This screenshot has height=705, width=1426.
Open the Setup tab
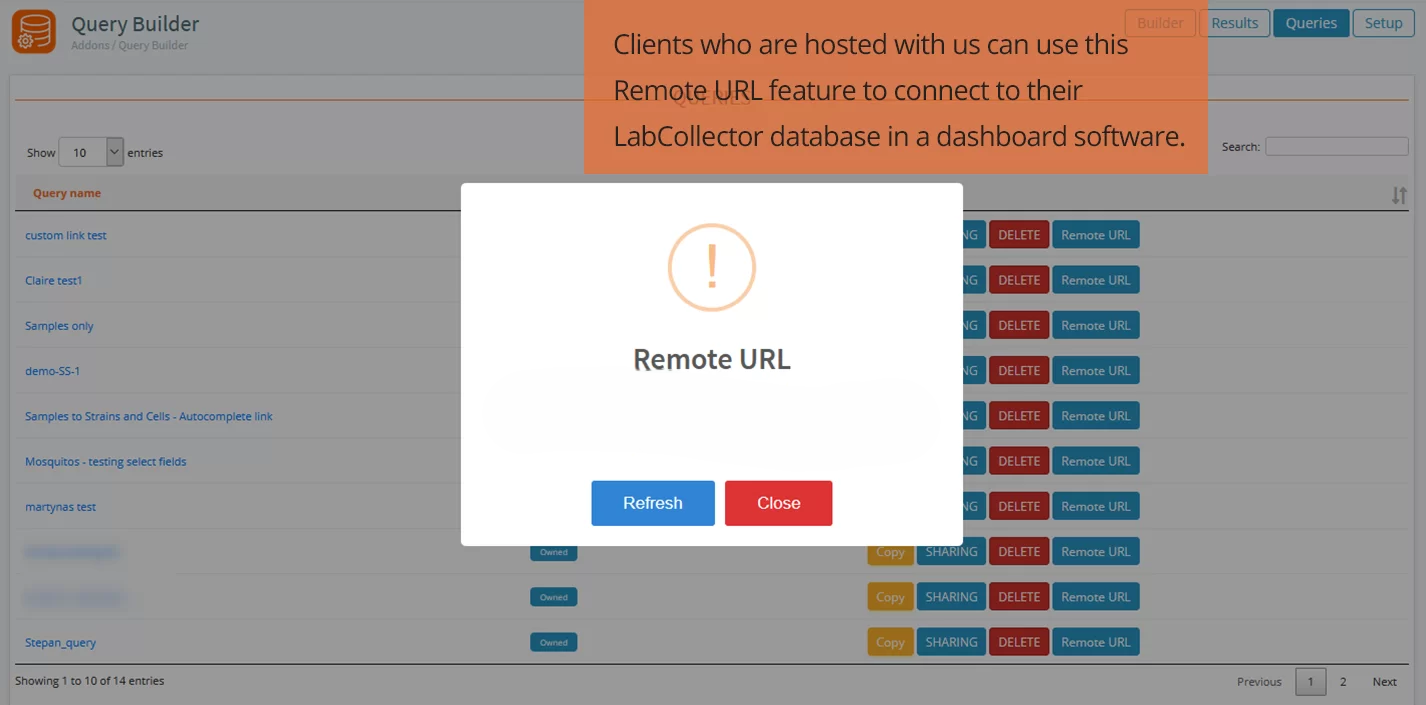click(x=1383, y=23)
